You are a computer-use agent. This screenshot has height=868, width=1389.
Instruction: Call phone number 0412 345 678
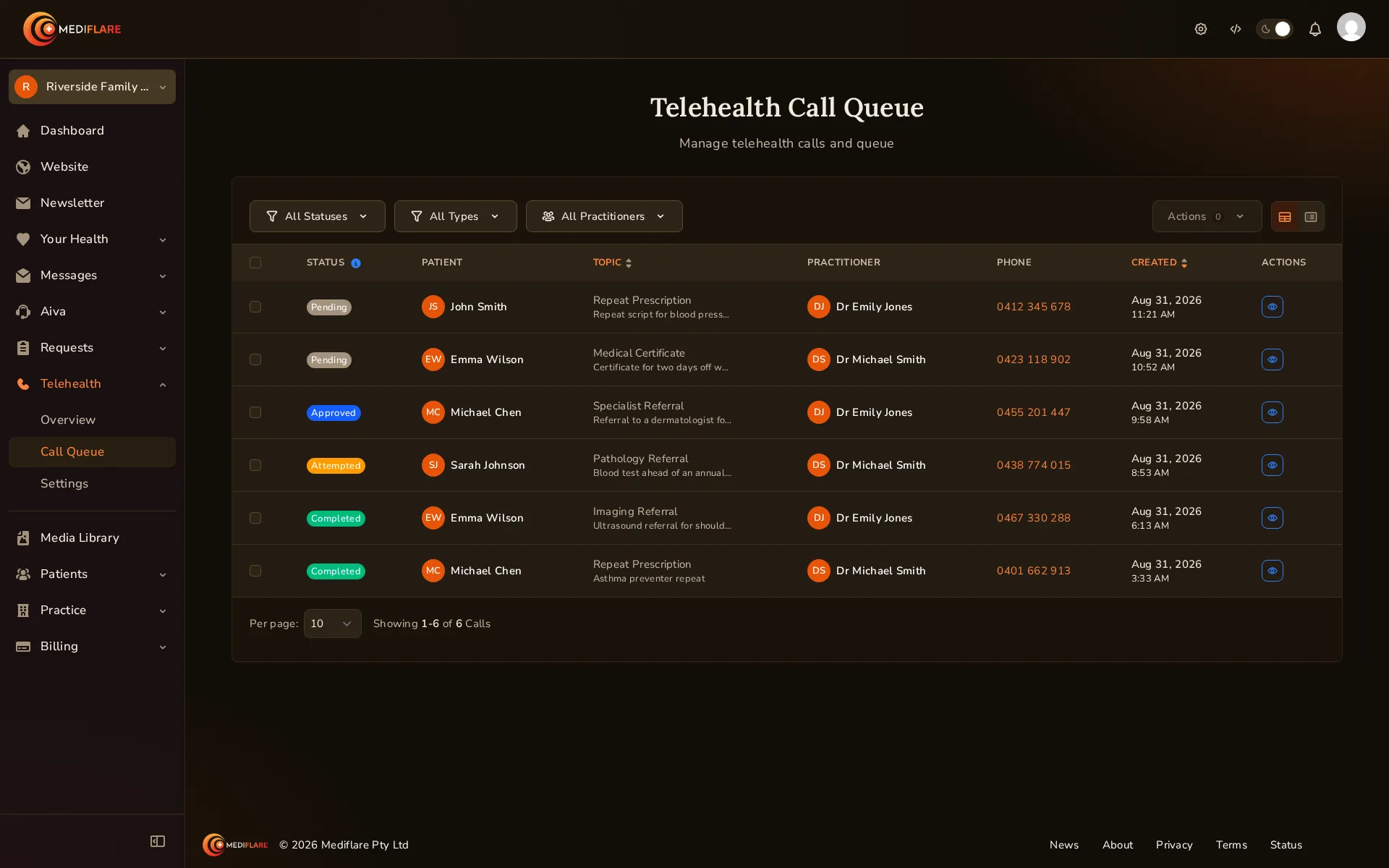[1033, 307]
